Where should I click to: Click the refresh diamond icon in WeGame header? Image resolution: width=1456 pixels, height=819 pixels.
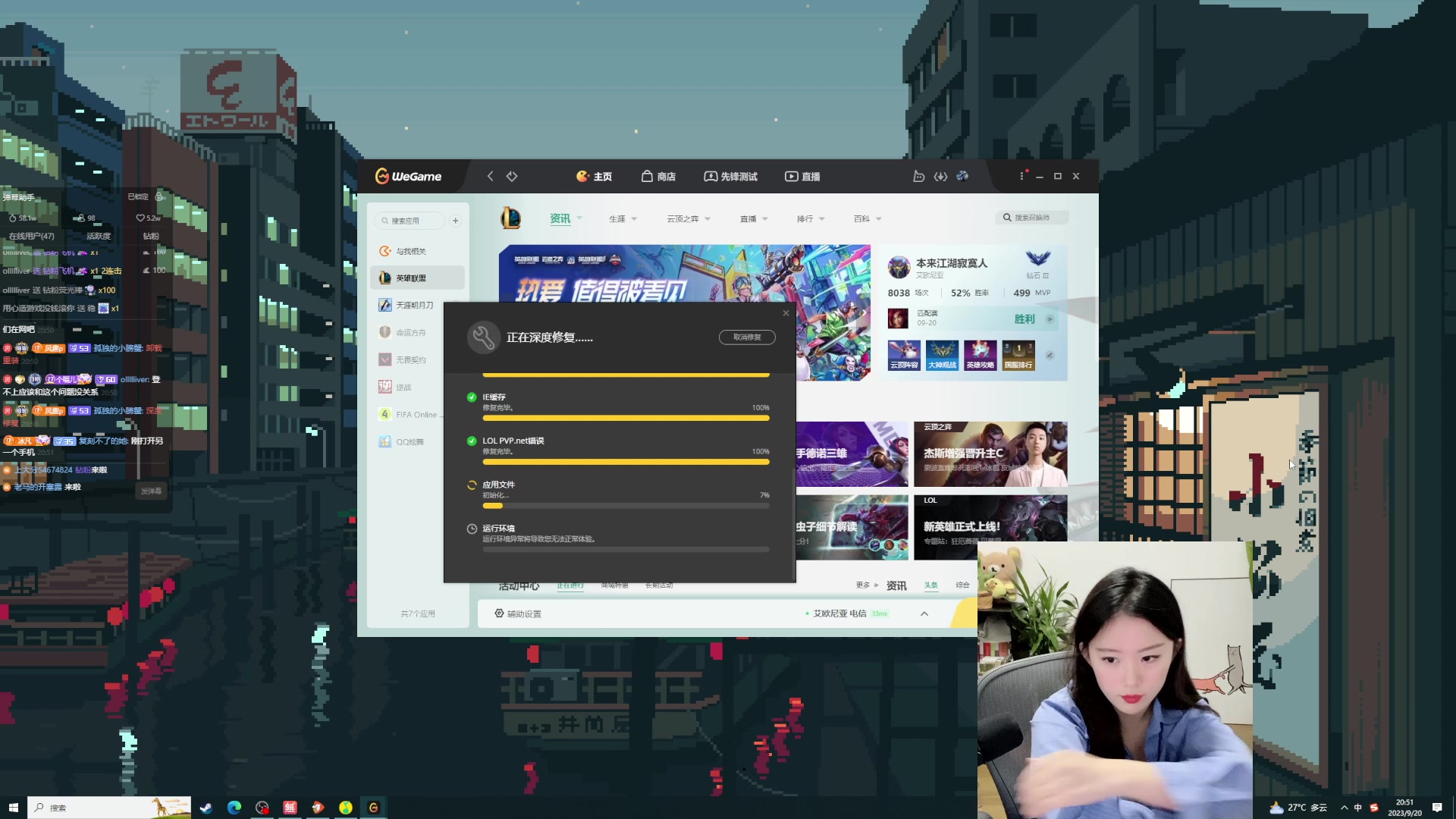512,176
